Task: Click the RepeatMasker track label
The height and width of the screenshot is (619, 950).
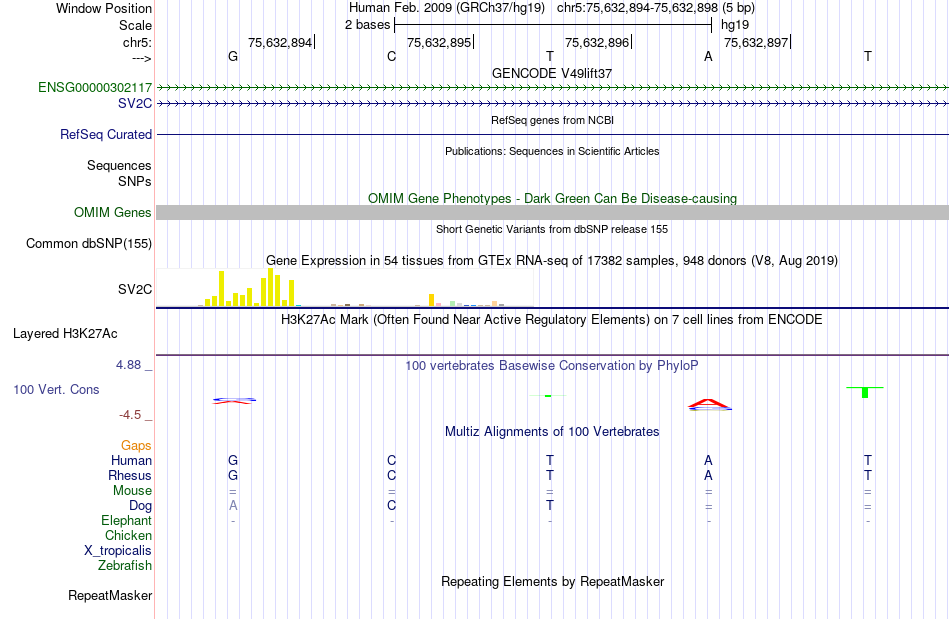Action: pyautogui.click(x=110, y=595)
